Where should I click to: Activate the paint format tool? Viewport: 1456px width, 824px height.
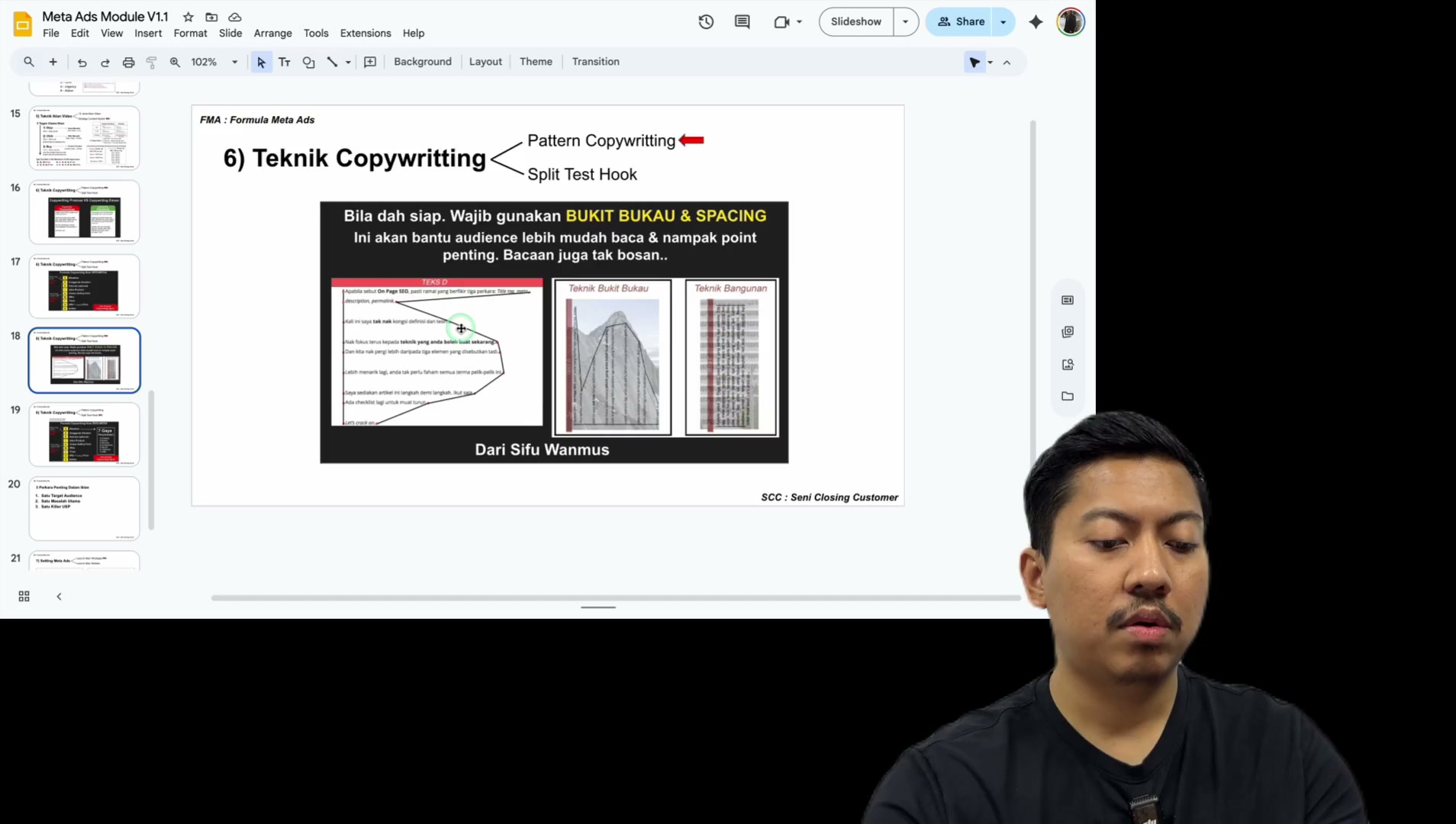point(151,63)
